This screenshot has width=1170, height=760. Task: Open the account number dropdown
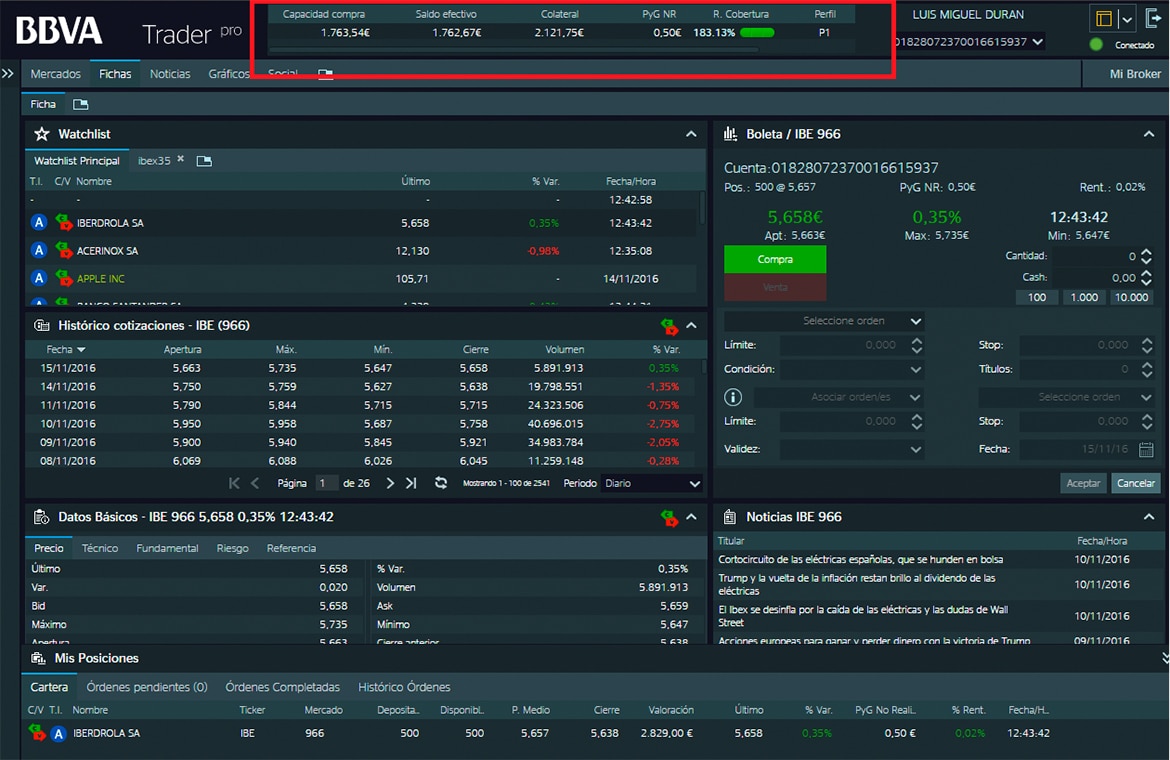pos(1038,42)
